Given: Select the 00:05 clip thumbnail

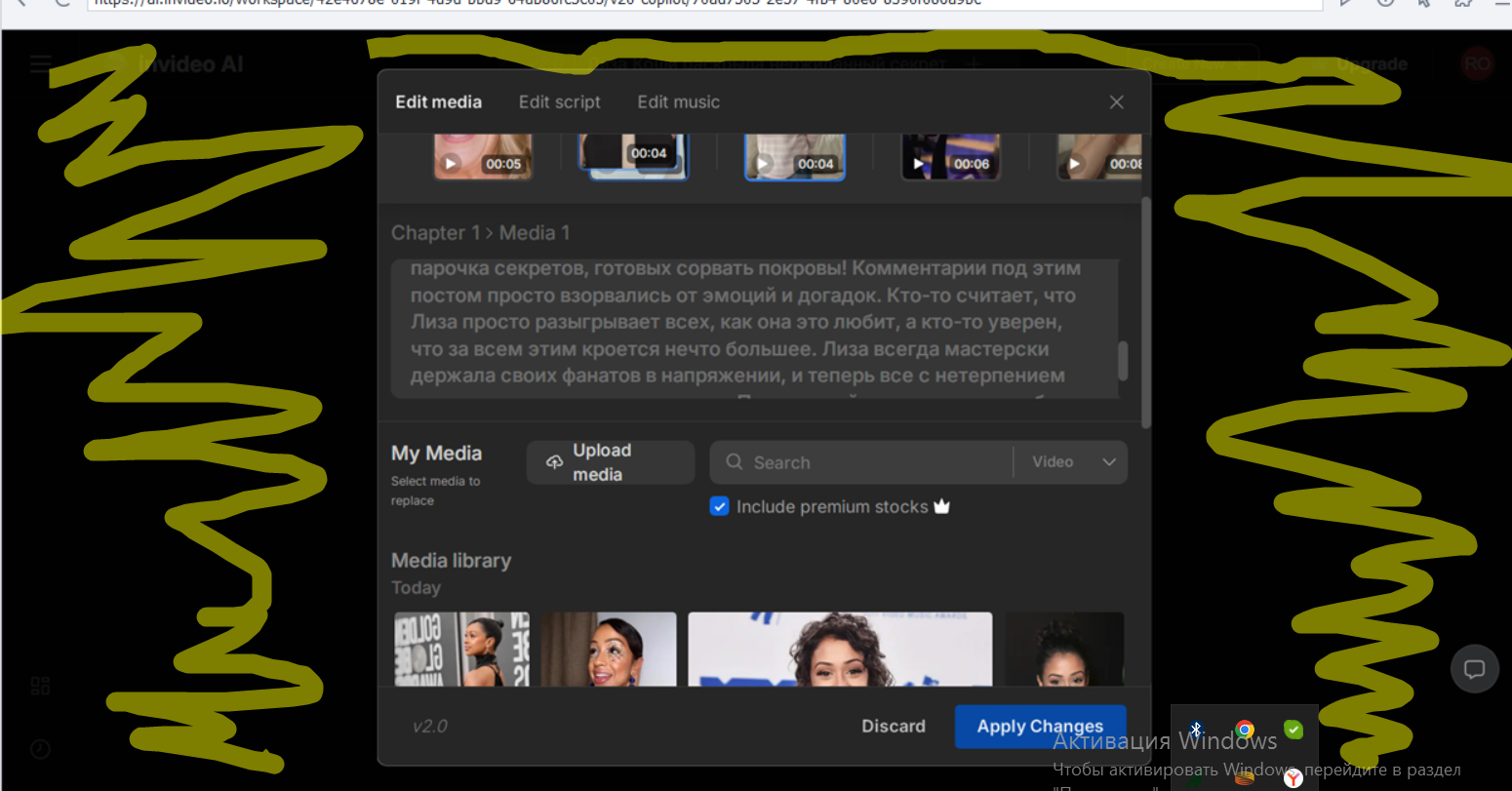Looking at the screenshot, I should pyautogui.click(x=483, y=157).
